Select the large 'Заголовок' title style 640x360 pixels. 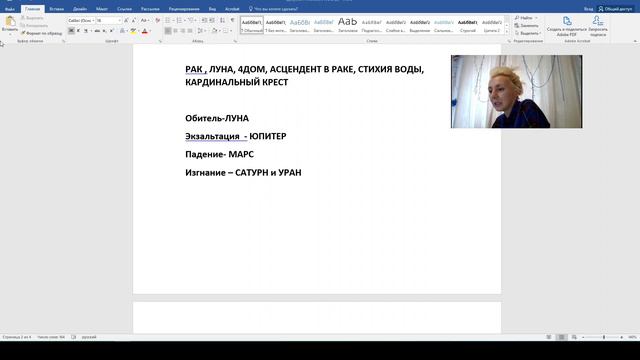[347, 25]
